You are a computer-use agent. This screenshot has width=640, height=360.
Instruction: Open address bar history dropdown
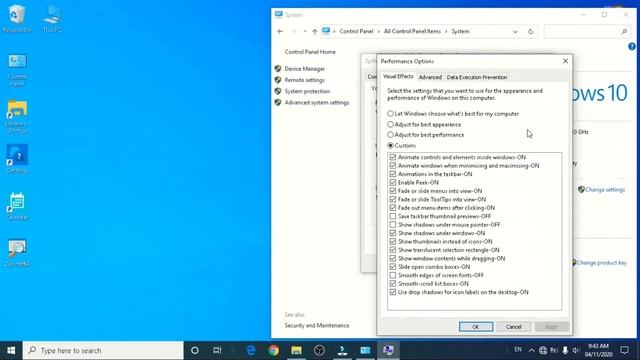[515, 31]
